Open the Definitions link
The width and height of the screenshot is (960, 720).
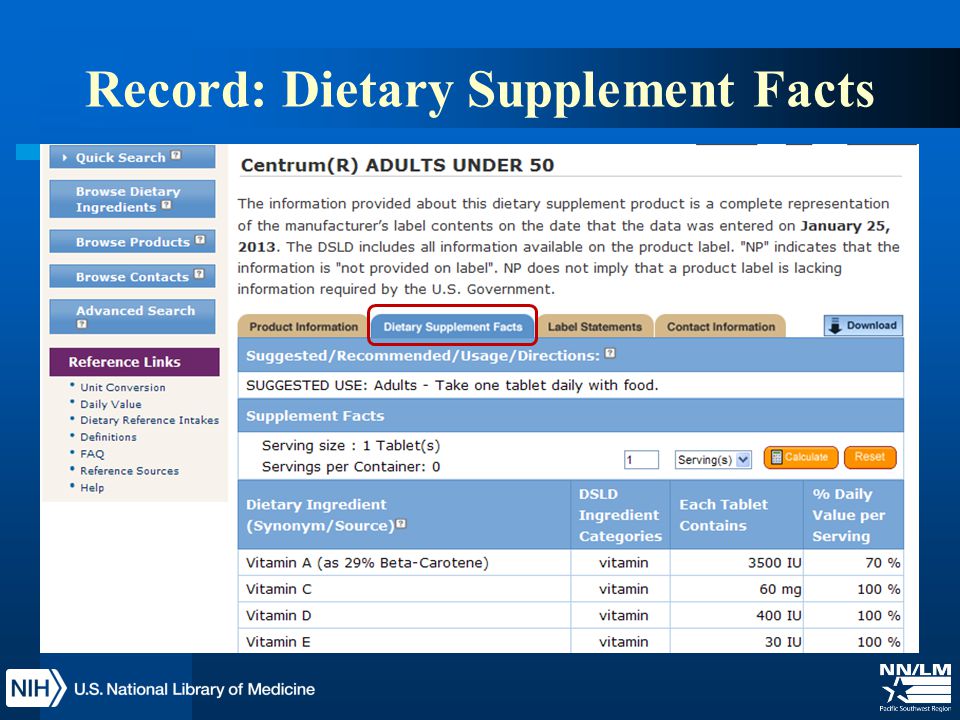[108, 437]
